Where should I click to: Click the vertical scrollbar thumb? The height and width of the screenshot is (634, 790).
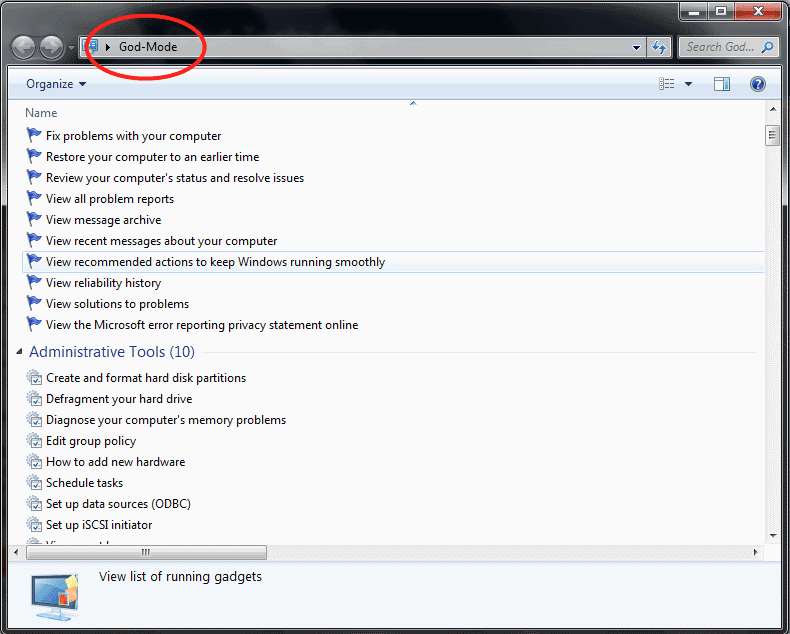(x=772, y=135)
